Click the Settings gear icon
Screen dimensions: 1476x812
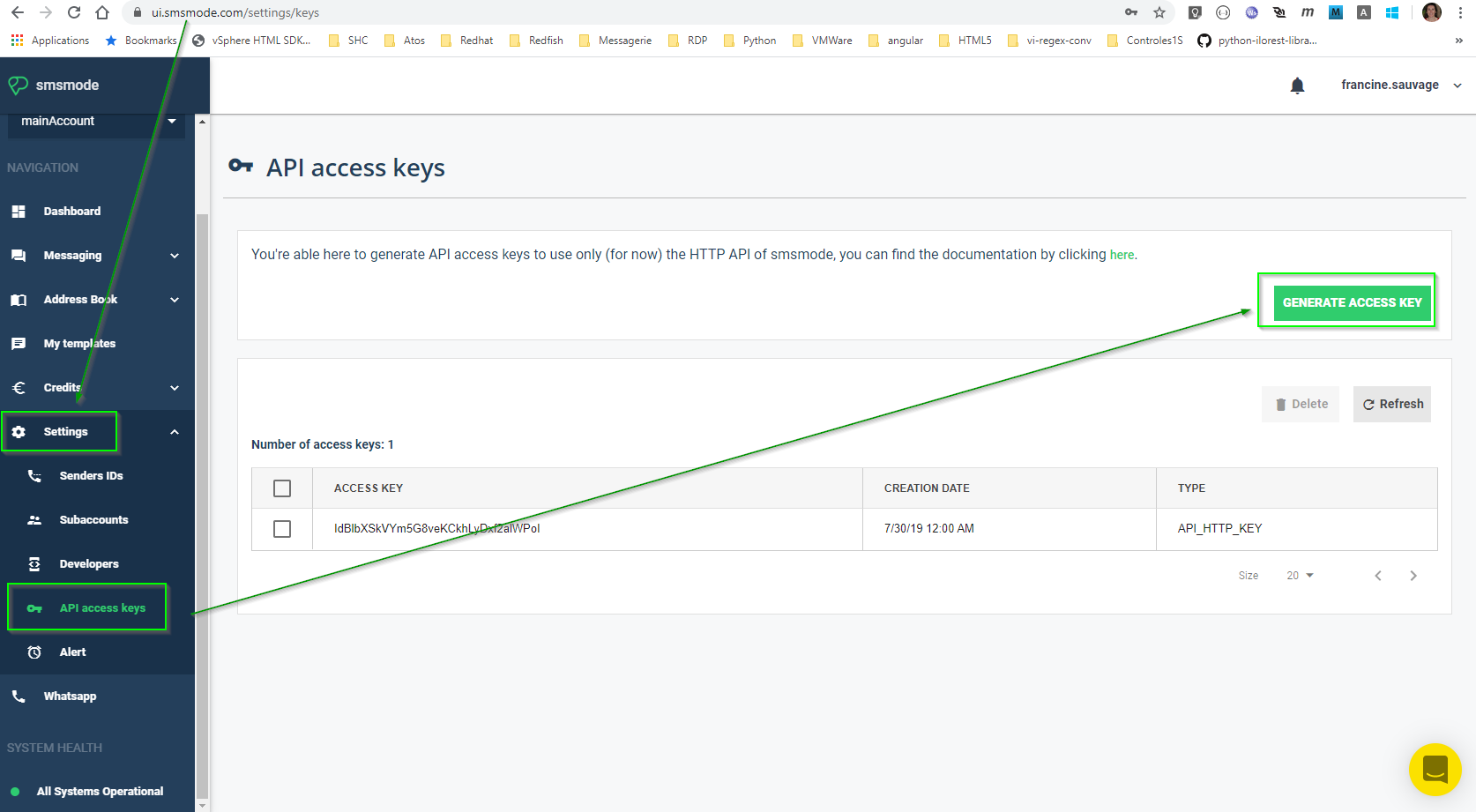19,432
